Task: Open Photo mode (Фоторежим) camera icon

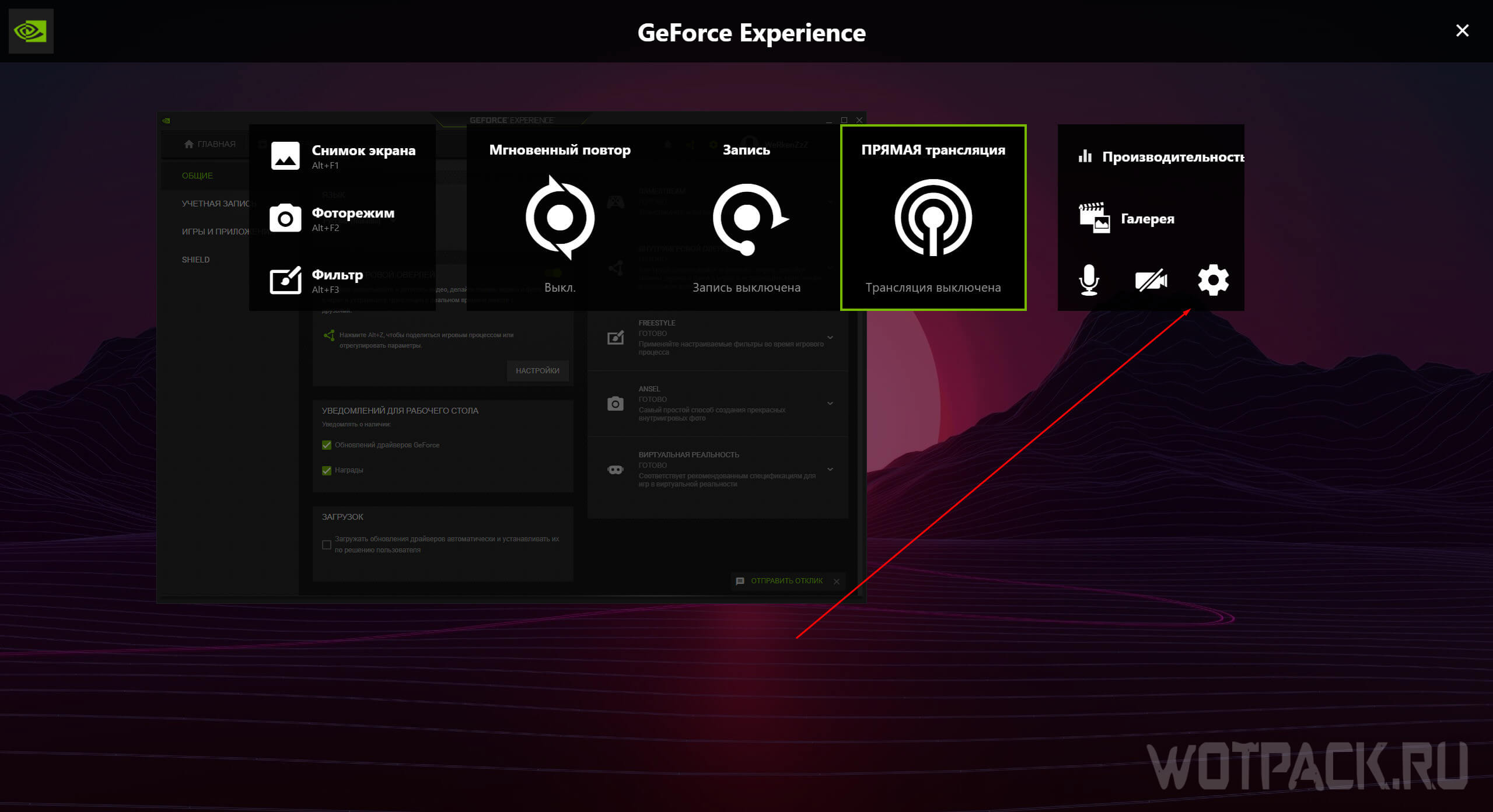Action: (285, 218)
